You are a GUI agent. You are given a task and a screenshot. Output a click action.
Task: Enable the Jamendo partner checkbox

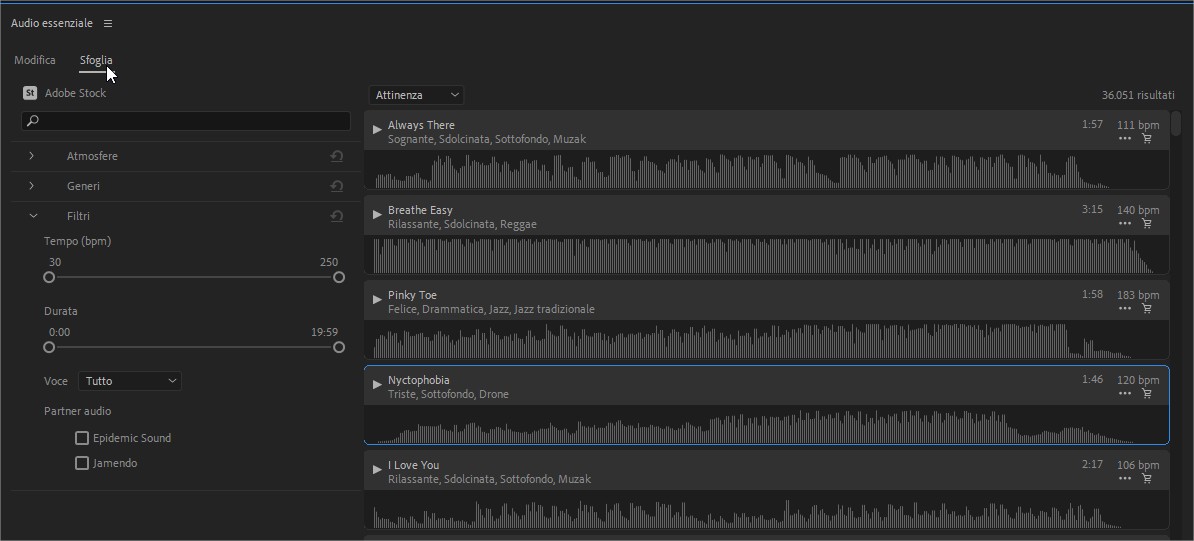pos(82,463)
